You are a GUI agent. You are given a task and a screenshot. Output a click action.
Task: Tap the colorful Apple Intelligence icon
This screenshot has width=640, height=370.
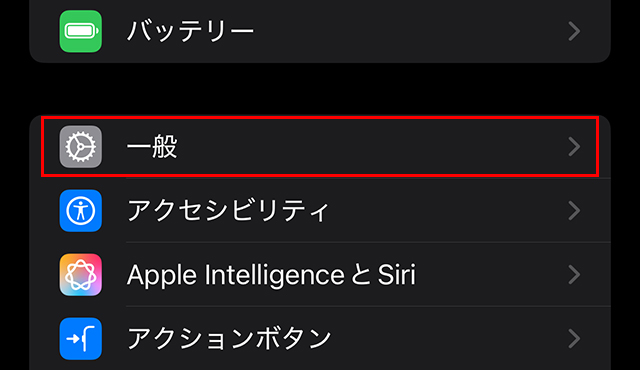(80, 275)
